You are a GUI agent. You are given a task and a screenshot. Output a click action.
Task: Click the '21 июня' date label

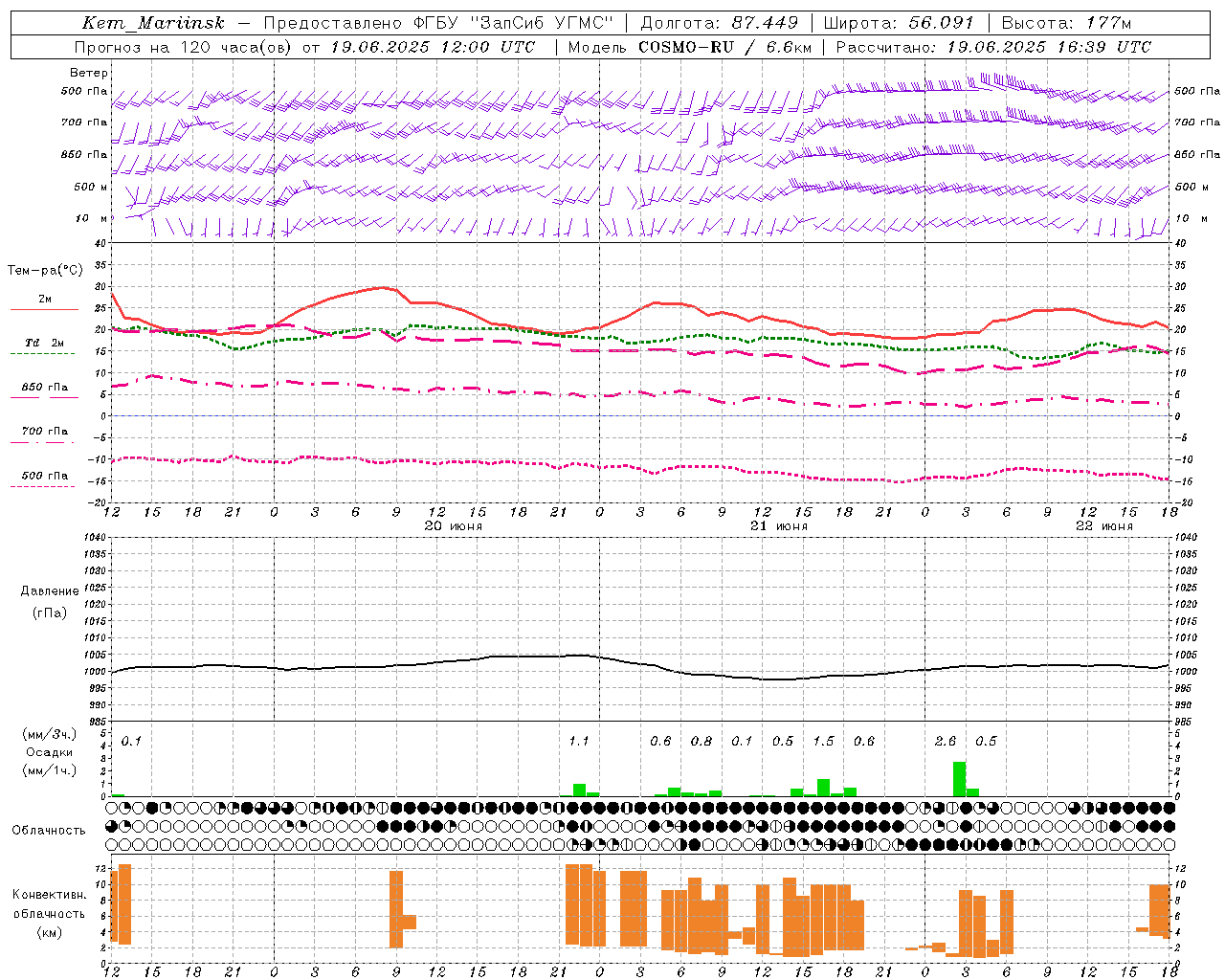[x=778, y=526]
